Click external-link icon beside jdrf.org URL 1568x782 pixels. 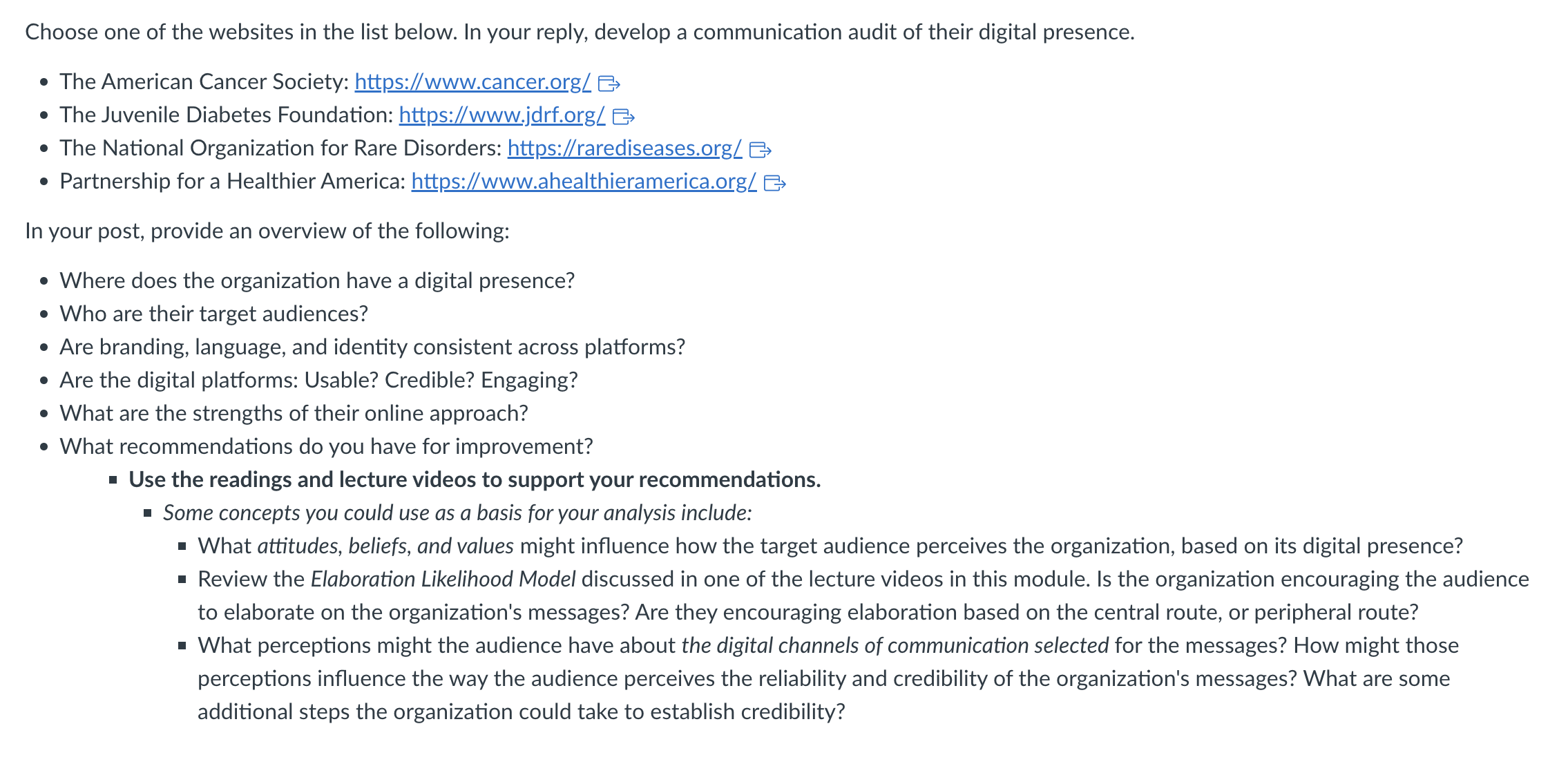click(623, 117)
